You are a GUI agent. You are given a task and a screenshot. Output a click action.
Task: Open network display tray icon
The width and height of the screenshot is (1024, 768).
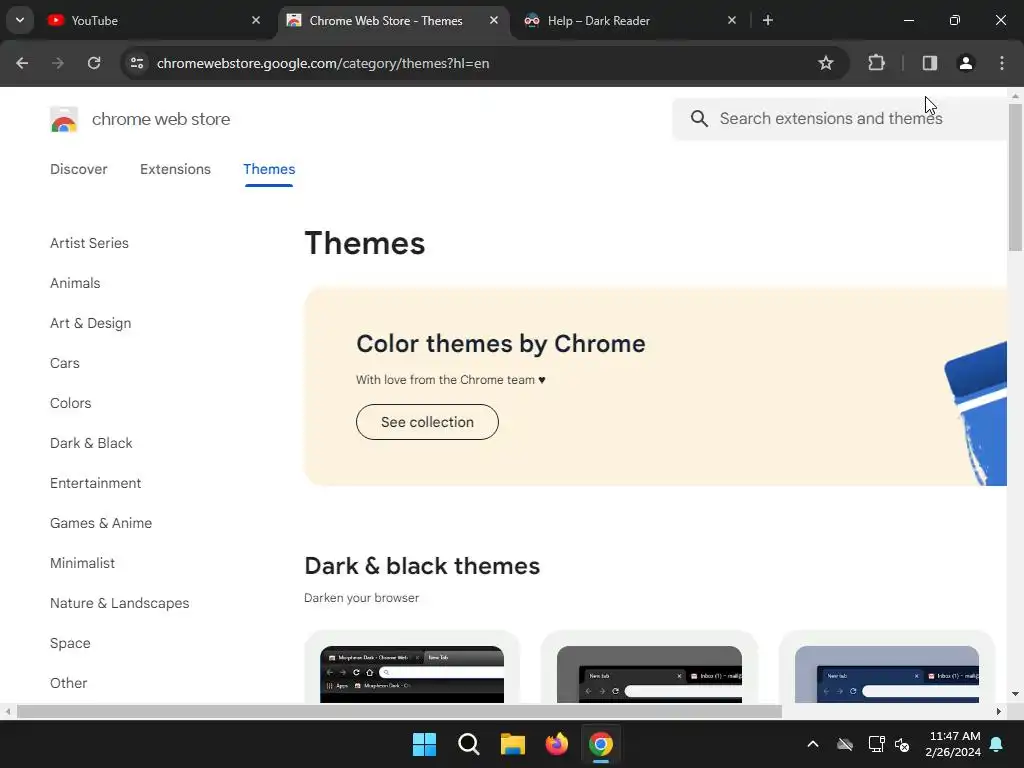(876, 744)
